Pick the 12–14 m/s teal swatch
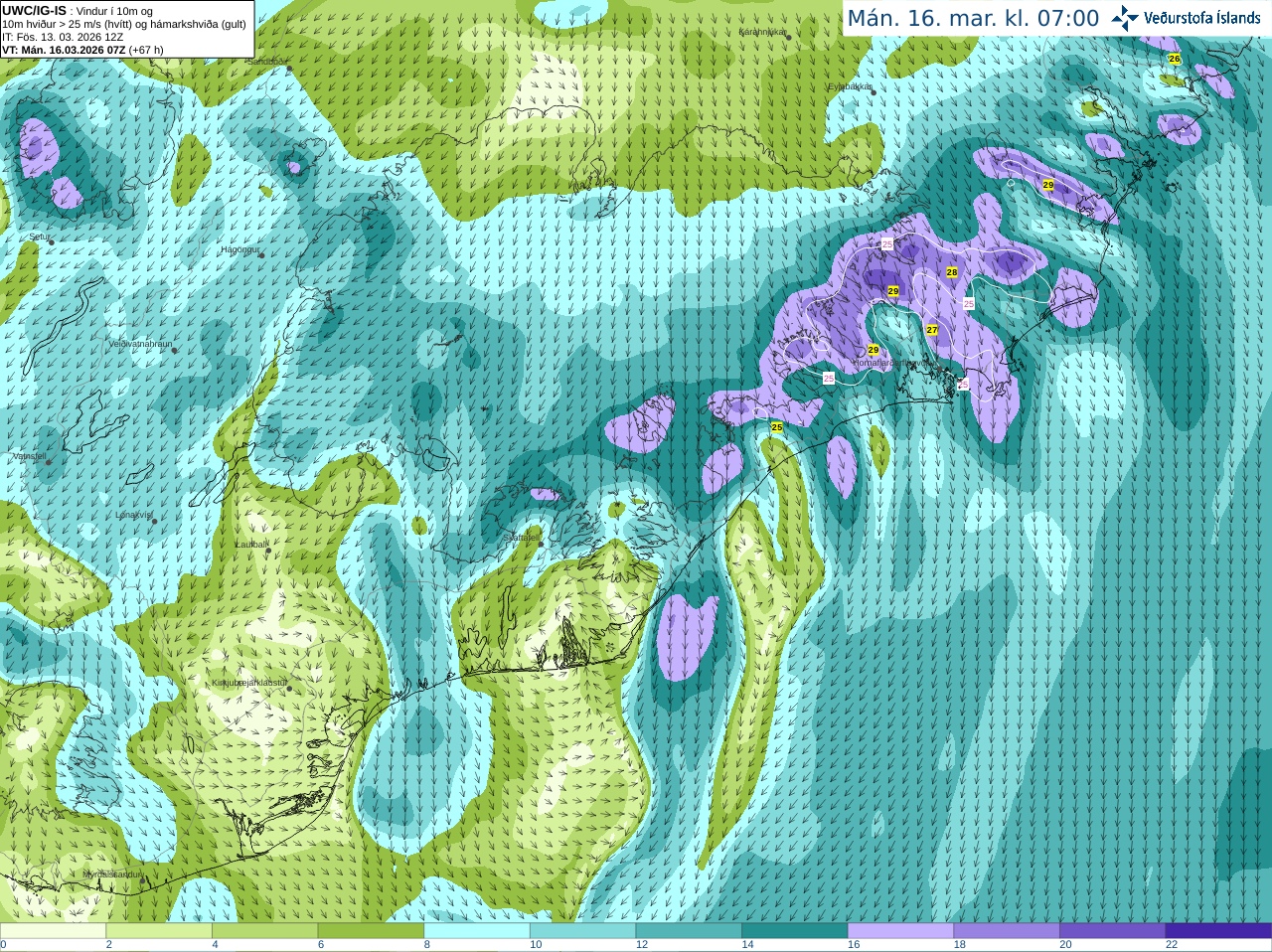Image resolution: width=1272 pixels, height=952 pixels. coord(689,931)
